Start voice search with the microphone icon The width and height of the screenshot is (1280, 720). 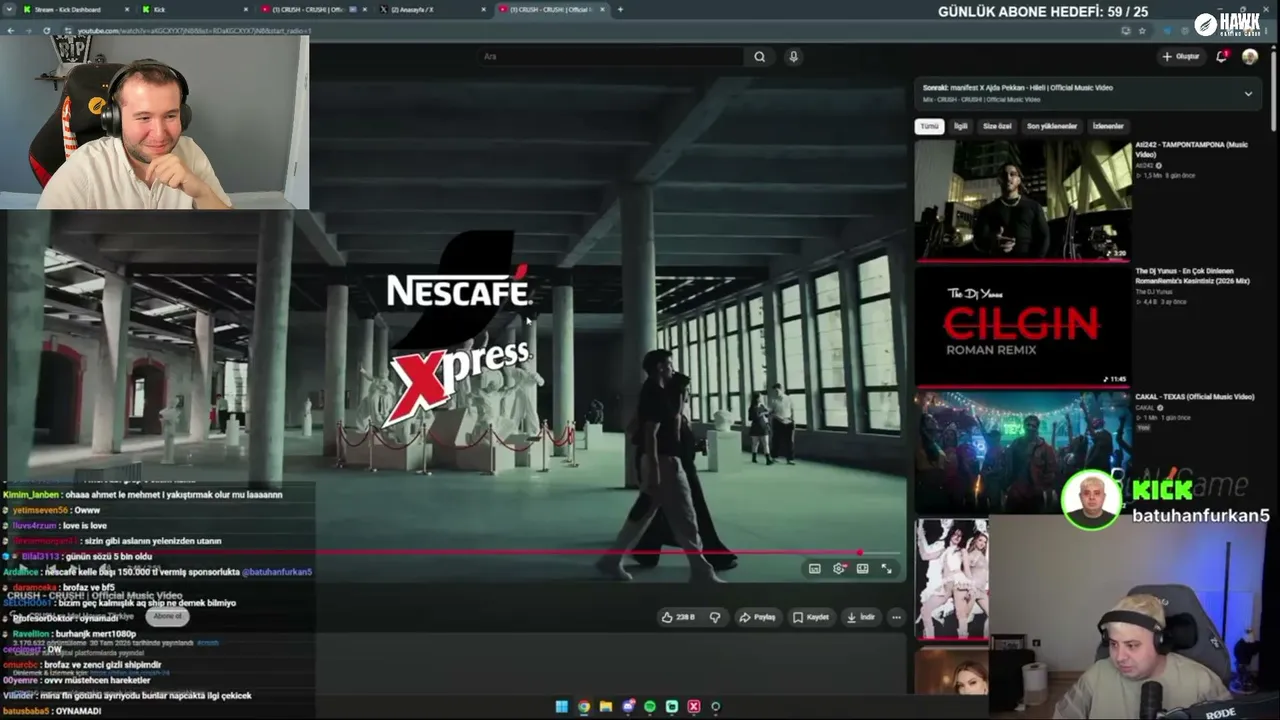(793, 57)
